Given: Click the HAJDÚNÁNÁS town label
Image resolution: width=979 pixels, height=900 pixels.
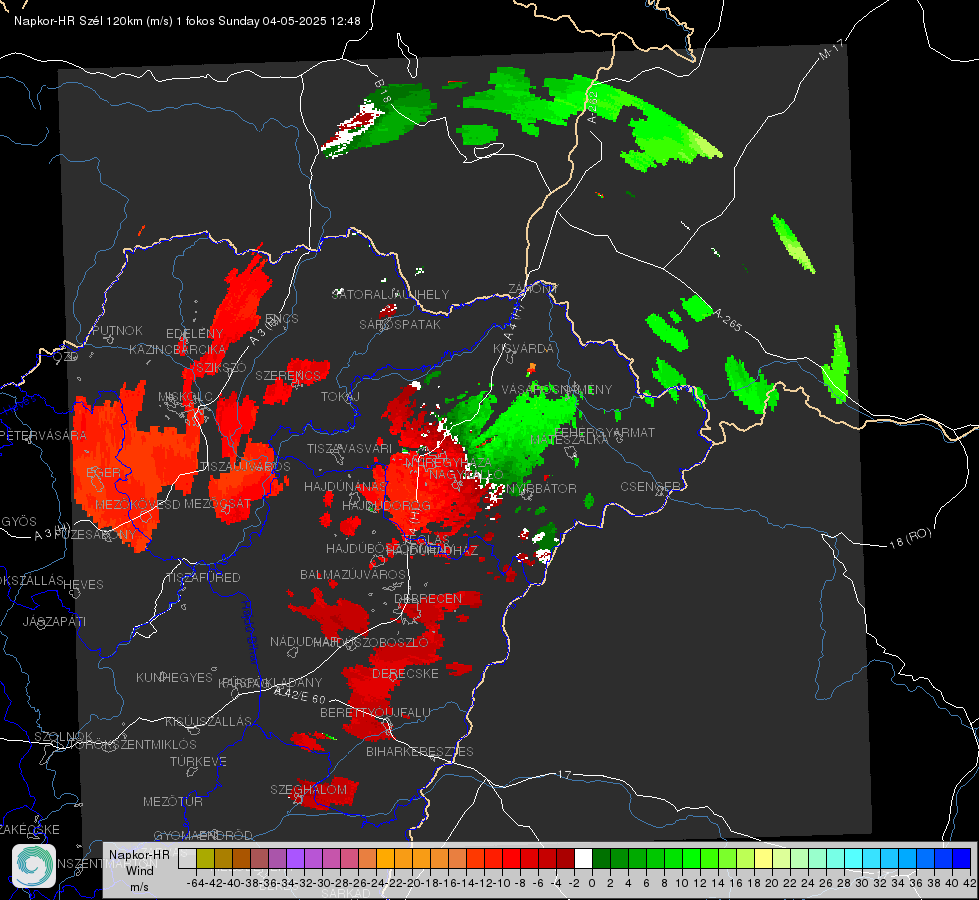Looking at the screenshot, I should pos(345,486).
